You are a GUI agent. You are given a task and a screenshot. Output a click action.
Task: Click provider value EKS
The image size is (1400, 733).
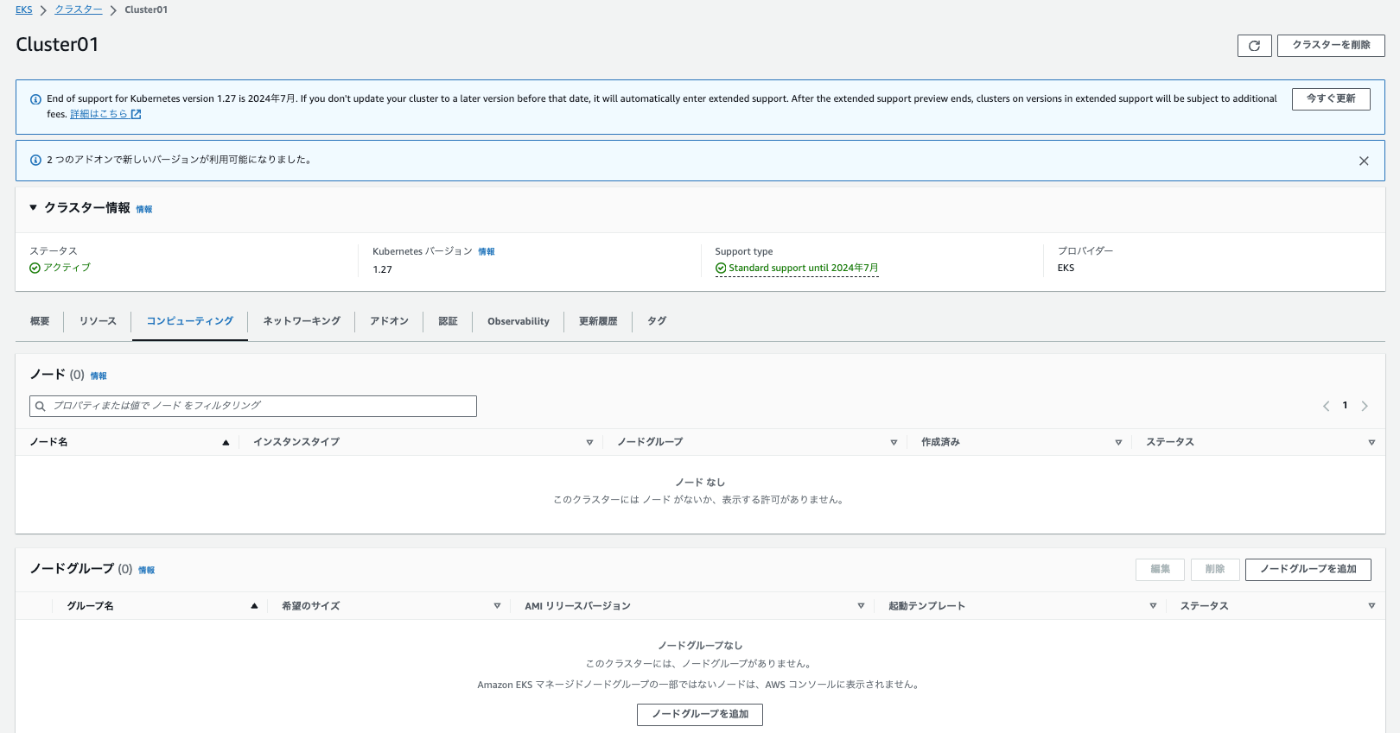pos(1066,268)
